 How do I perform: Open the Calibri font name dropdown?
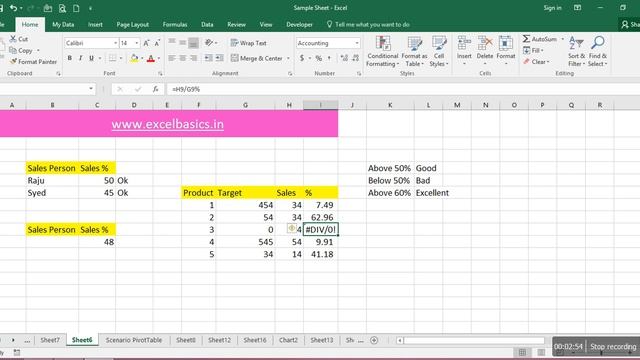click(116, 43)
